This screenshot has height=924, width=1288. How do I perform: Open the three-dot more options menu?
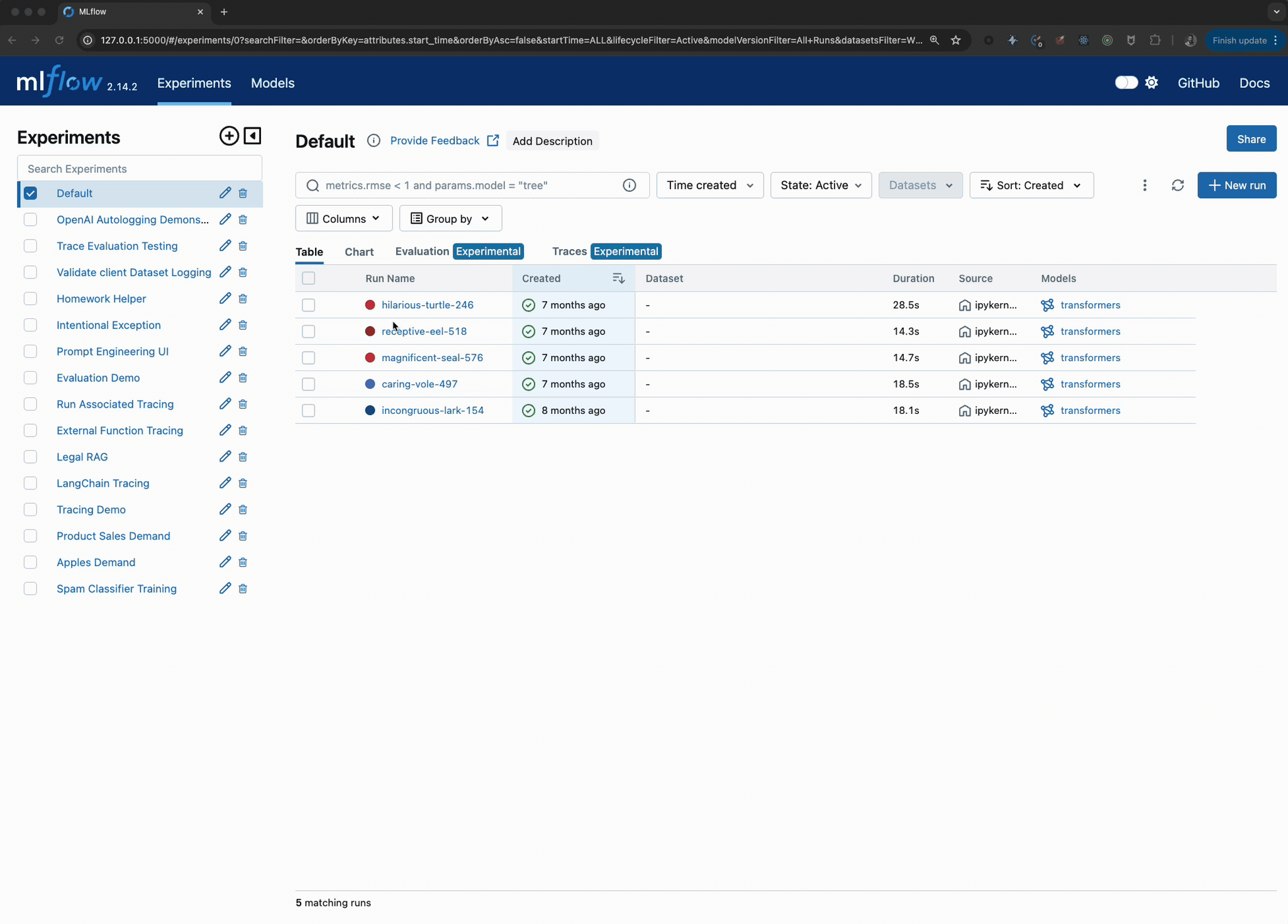pyautogui.click(x=1145, y=185)
